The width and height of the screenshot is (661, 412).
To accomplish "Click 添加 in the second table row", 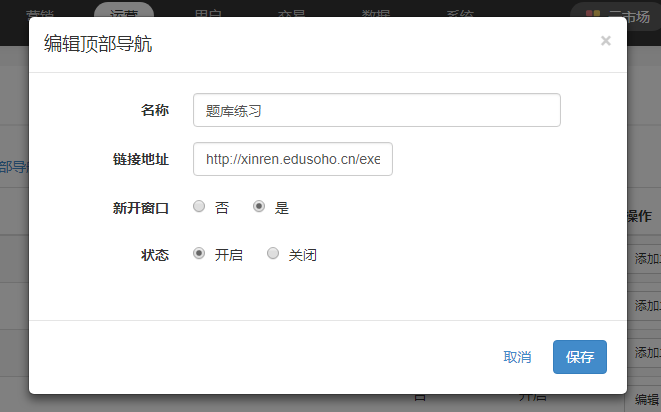I will [644, 305].
